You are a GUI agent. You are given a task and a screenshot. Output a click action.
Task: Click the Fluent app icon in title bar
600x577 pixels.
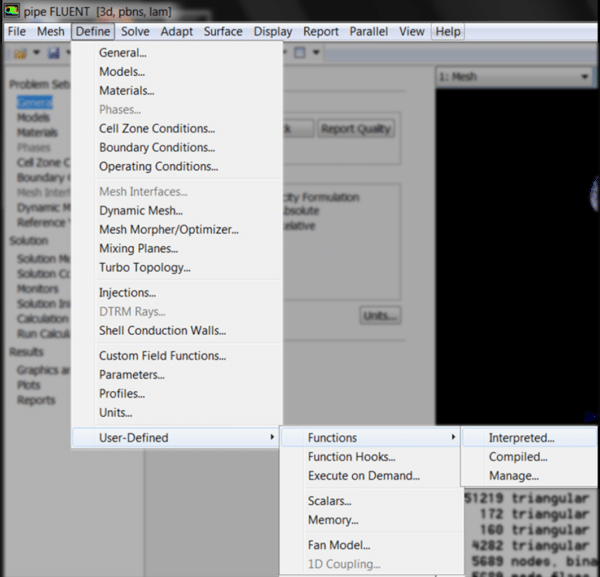click(x=11, y=11)
